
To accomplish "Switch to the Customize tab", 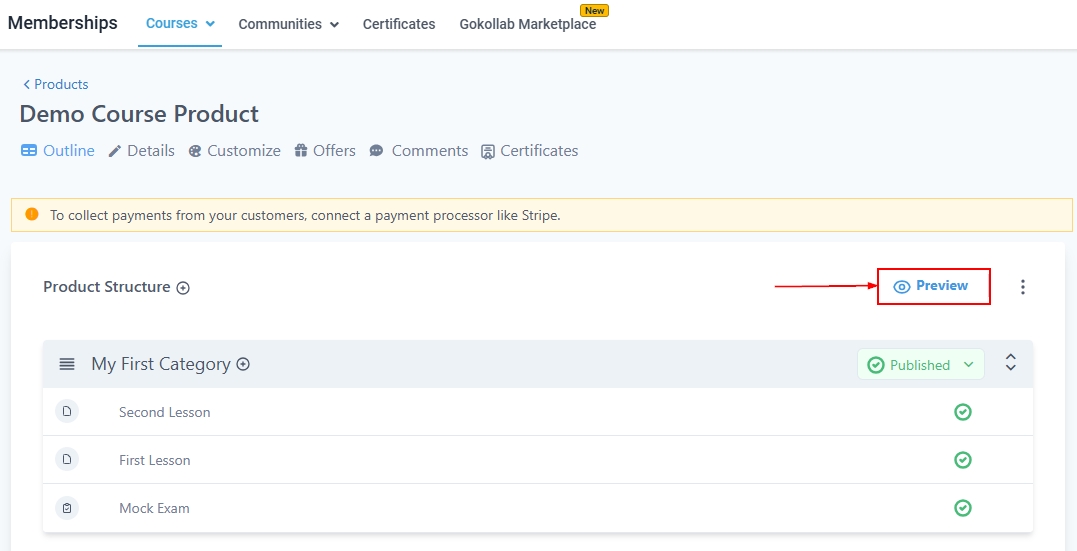I will click(x=234, y=151).
